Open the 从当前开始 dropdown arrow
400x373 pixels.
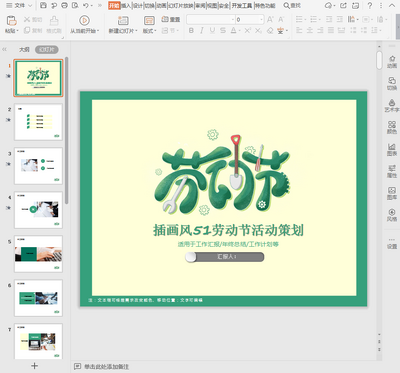tap(98, 31)
